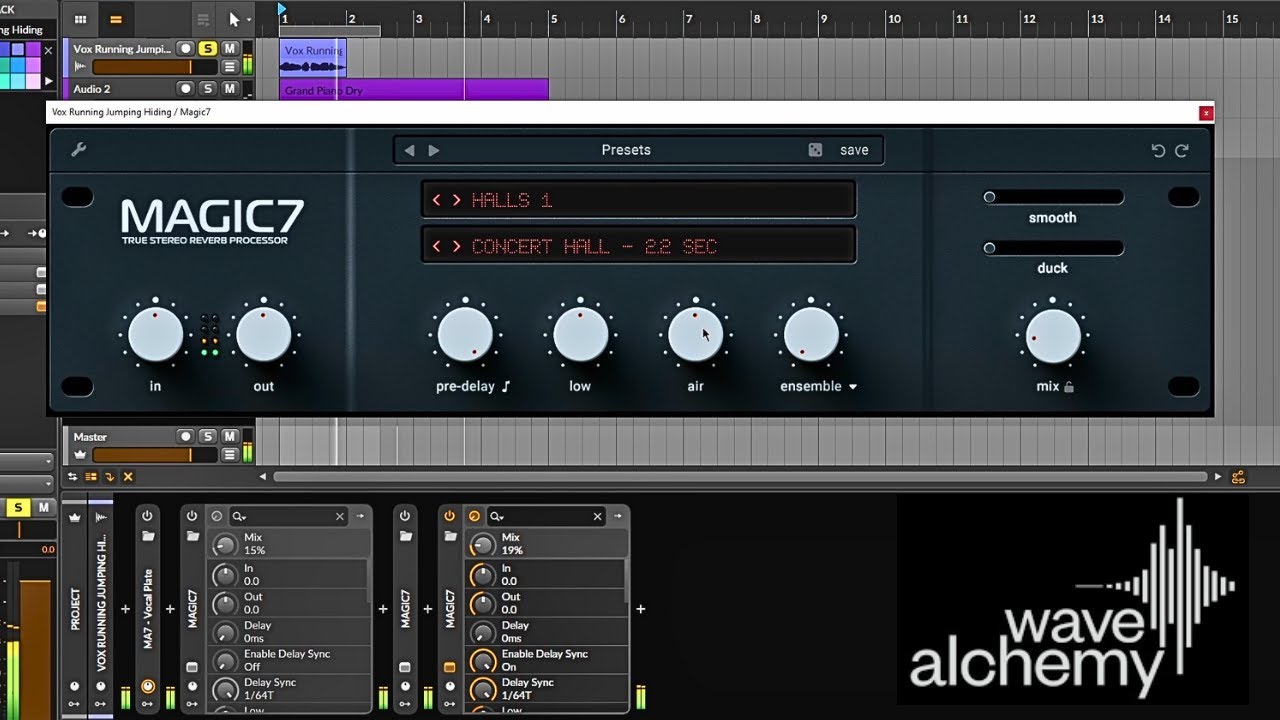The height and width of the screenshot is (720, 1280).
Task: Click the arrow icon beside first MAGIC7 search
Action: pyautogui.click(x=360, y=516)
